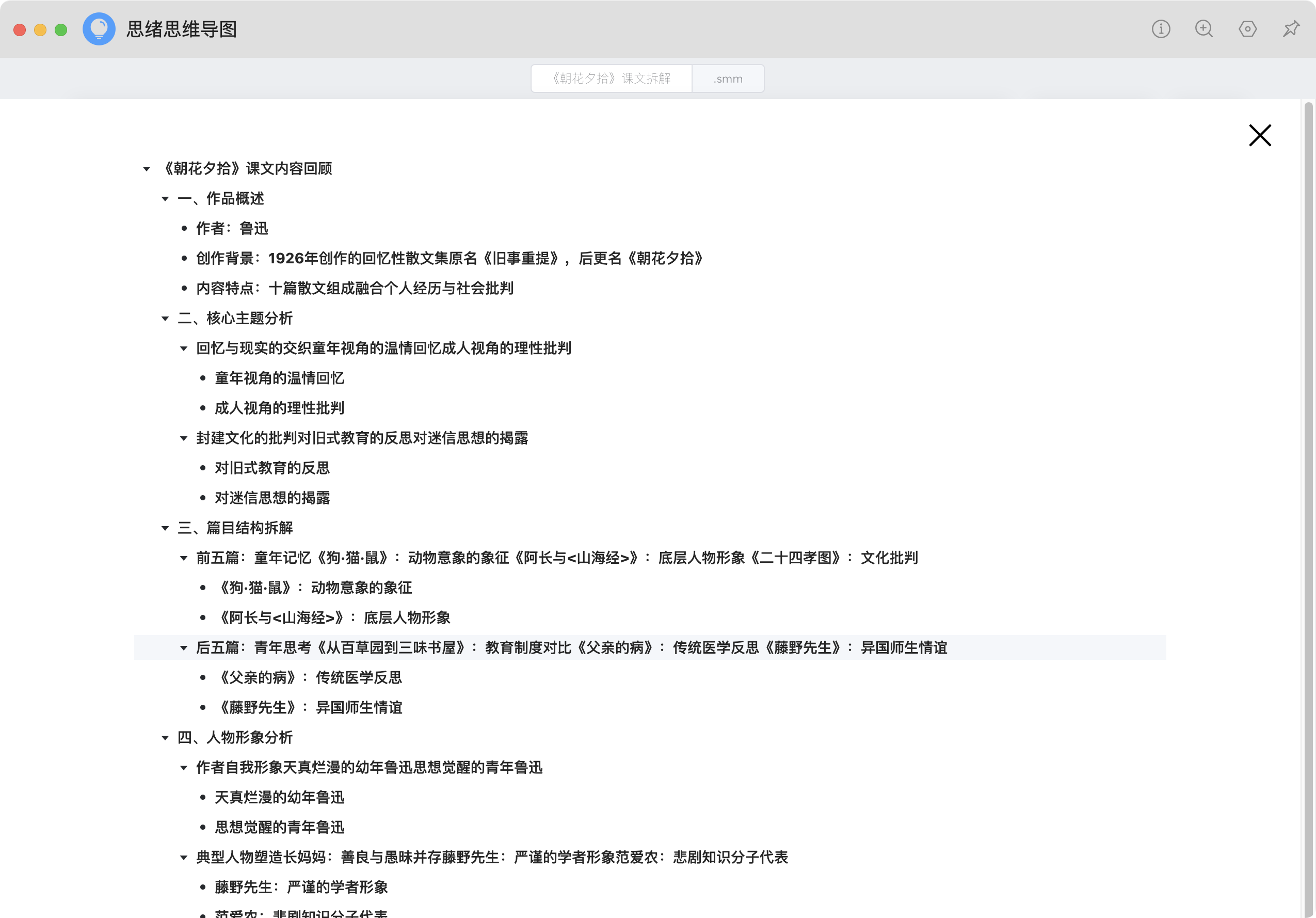Click the vertical scrollbar on right edge
The height and width of the screenshot is (918, 1316).
pyautogui.click(x=1308, y=508)
